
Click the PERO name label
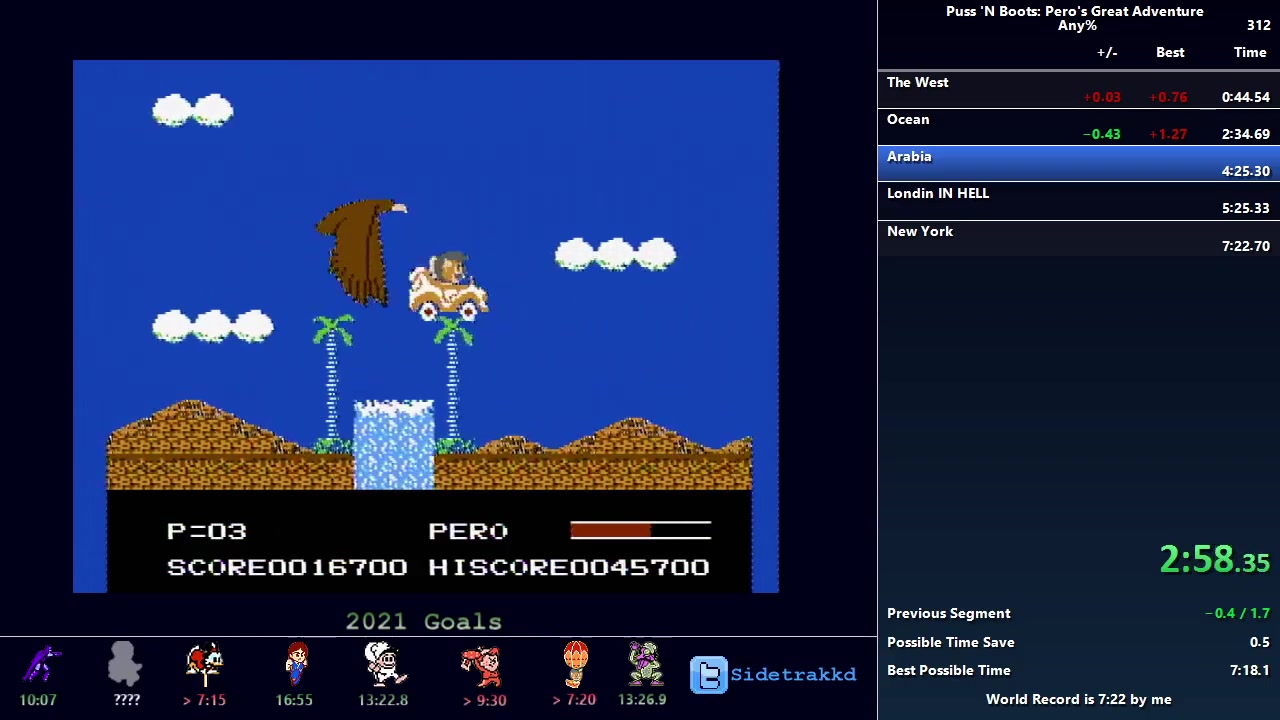tap(468, 531)
